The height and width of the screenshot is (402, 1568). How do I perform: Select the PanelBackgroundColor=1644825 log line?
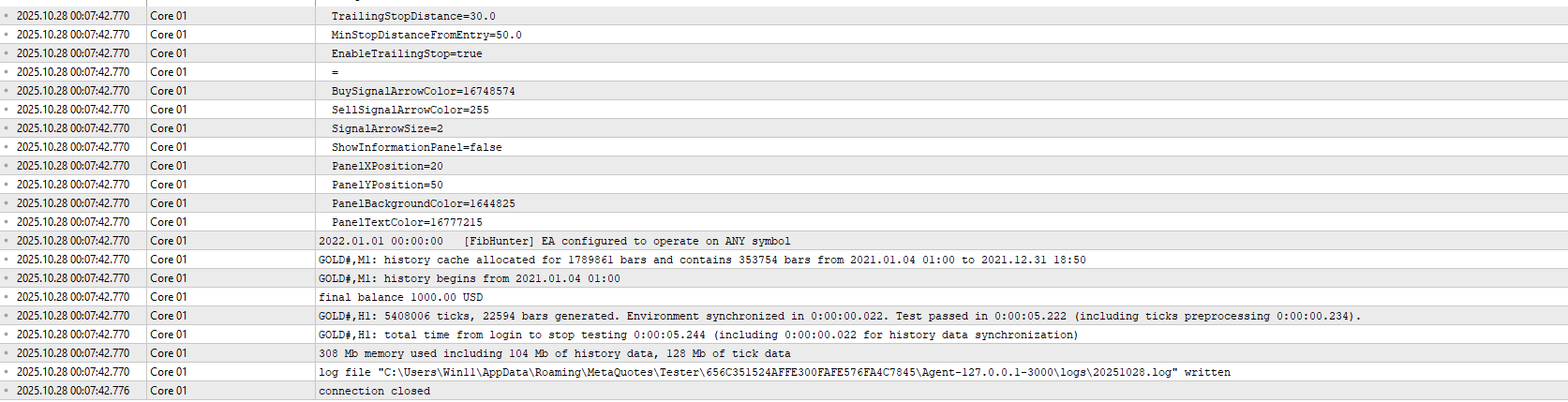(423, 203)
